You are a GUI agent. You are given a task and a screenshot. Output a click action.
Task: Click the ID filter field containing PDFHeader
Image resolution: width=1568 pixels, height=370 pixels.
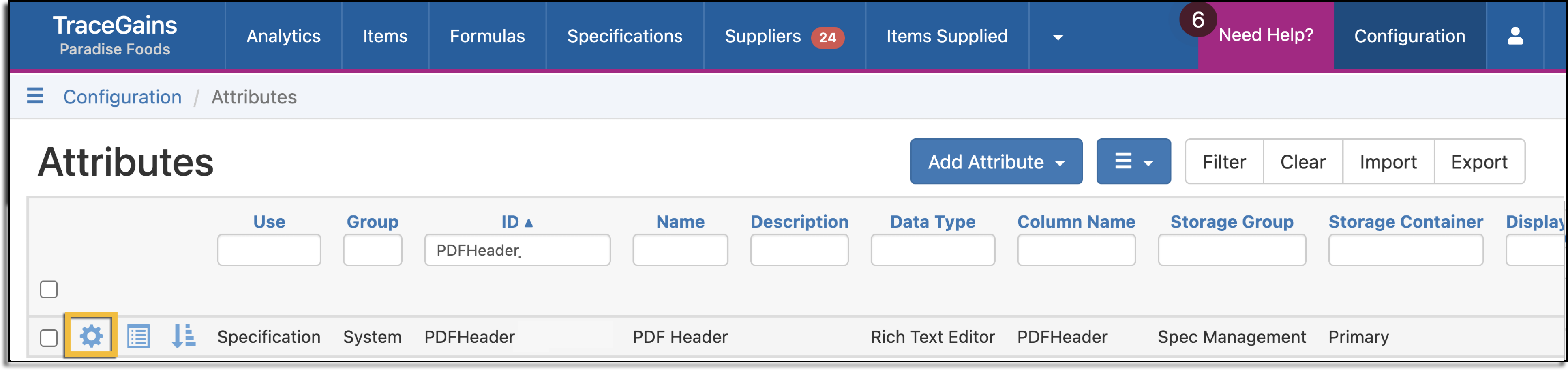coord(517,250)
